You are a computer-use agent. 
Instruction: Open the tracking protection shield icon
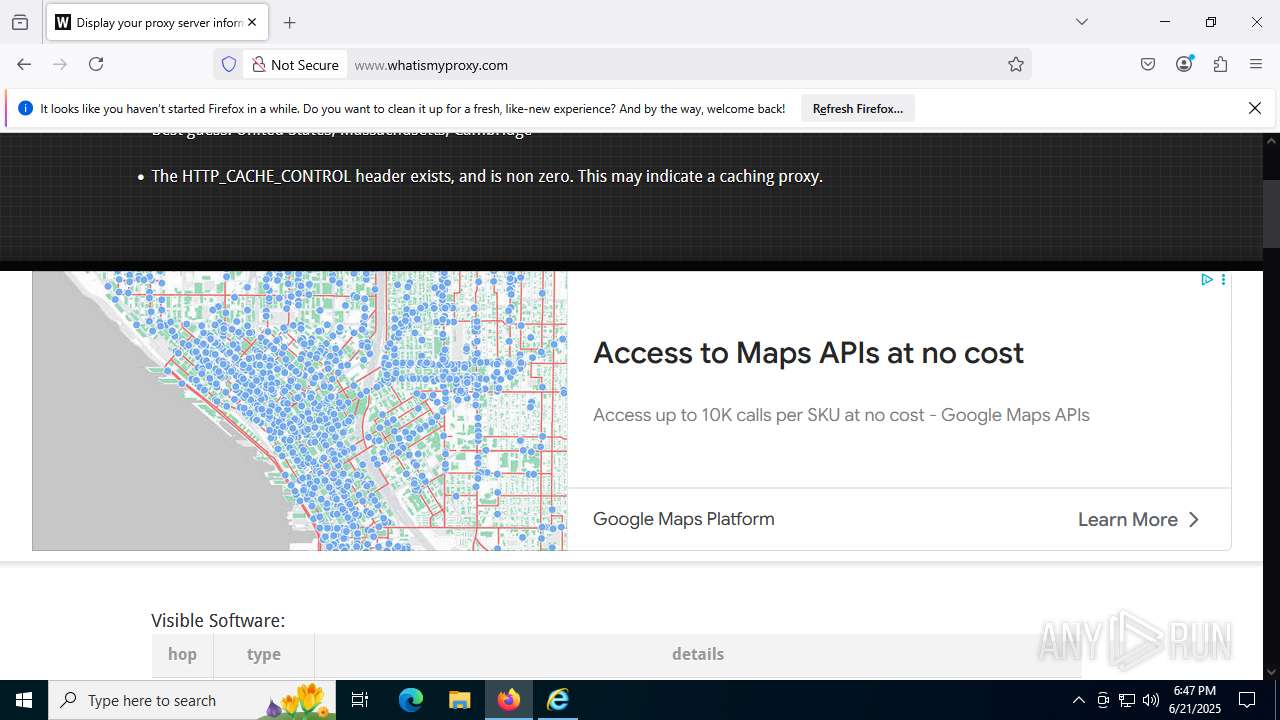pos(229,64)
